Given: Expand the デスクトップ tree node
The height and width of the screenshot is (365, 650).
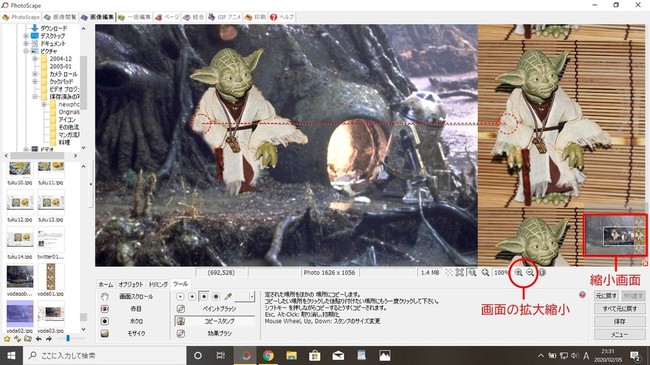Looking at the screenshot, I should coord(26,36).
